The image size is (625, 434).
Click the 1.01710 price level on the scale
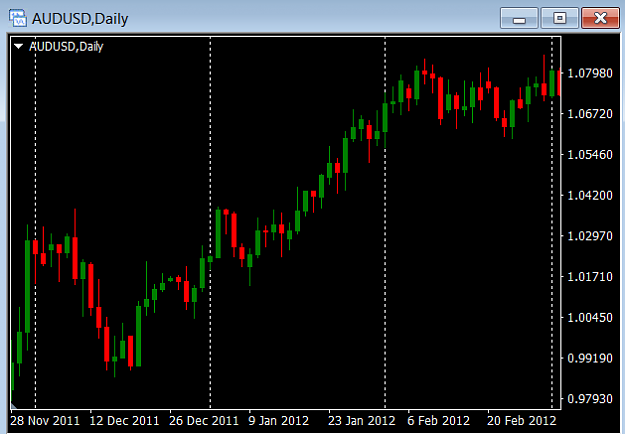pos(590,277)
